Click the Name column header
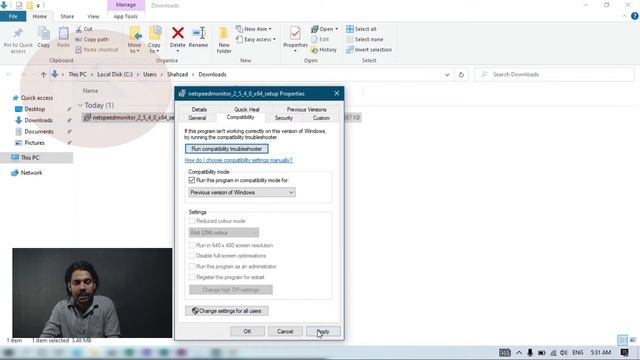The width and height of the screenshot is (640, 360). tap(91, 91)
